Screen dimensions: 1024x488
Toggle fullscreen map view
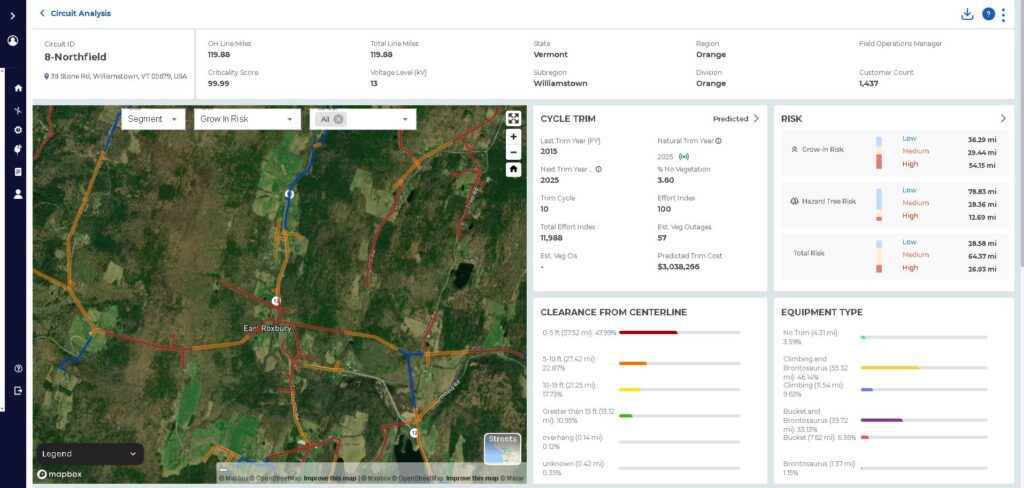pos(513,119)
